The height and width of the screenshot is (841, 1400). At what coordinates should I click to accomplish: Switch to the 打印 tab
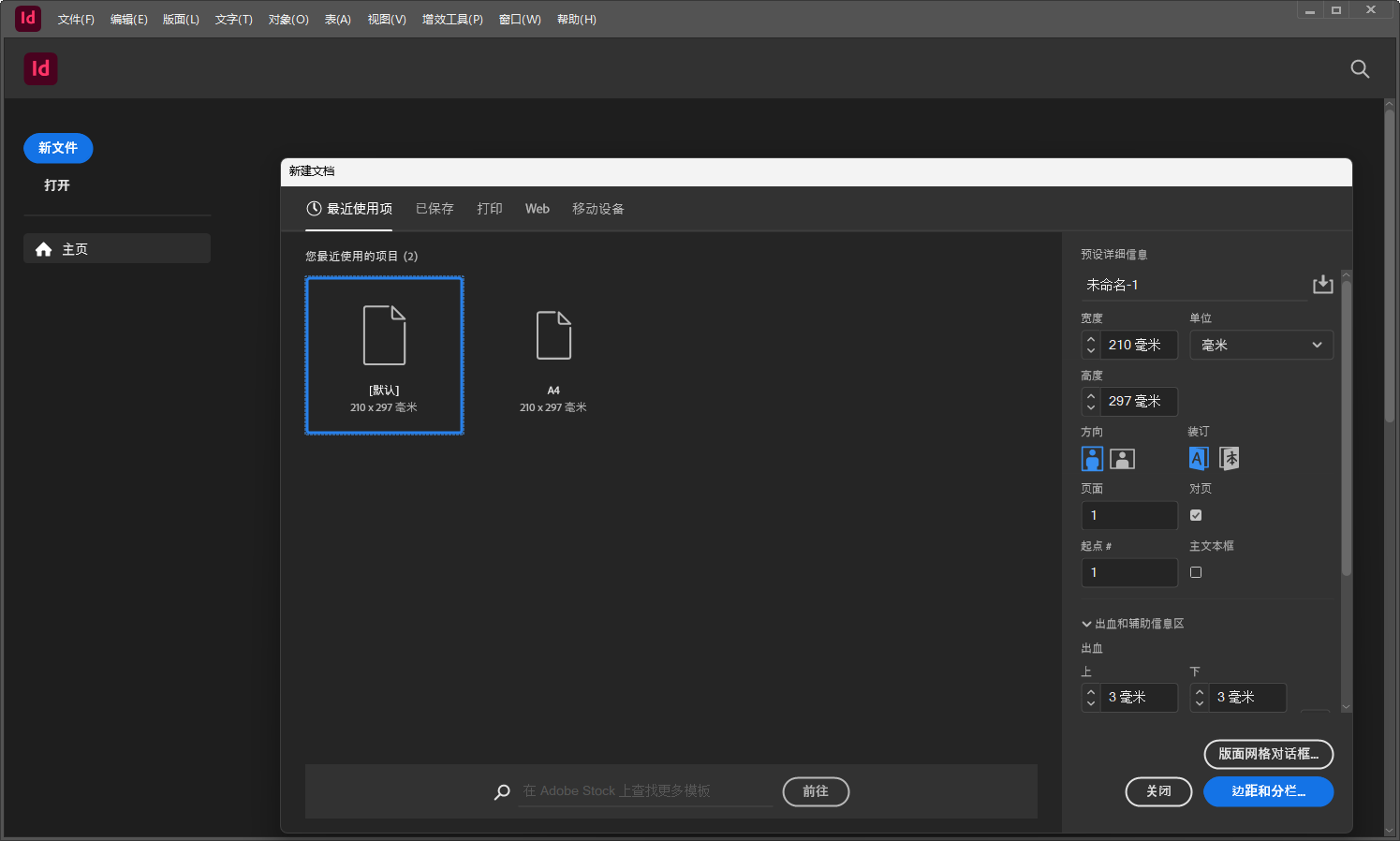[490, 209]
